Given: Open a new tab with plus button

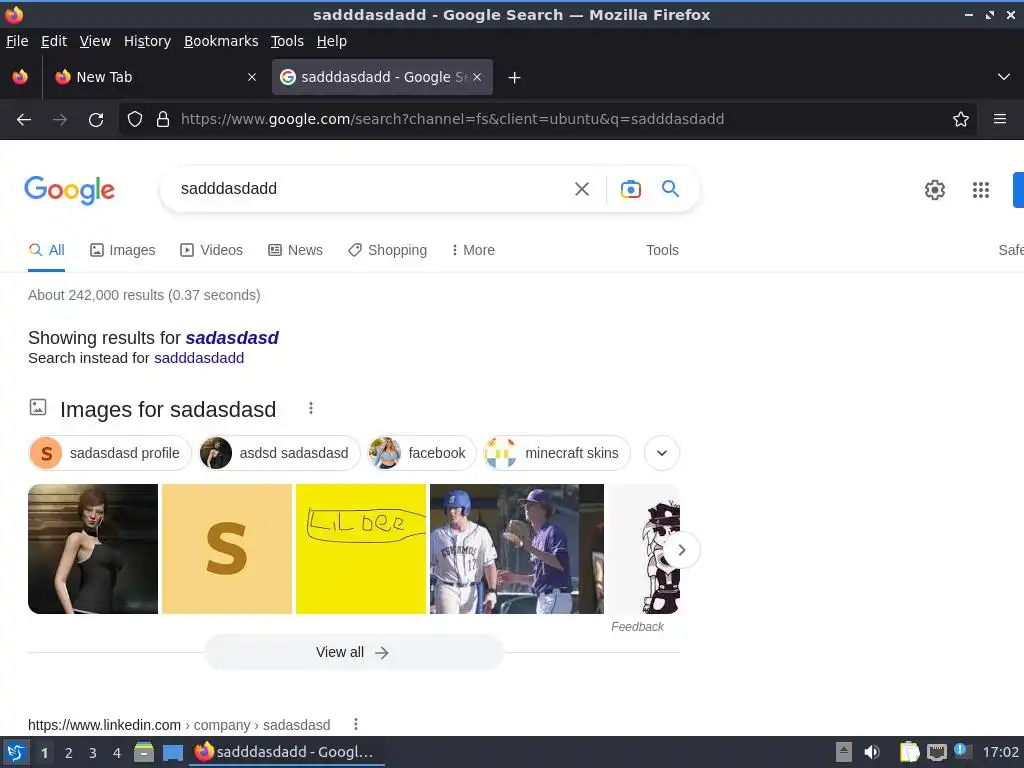Looking at the screenshot, I should click(x=515, y=78).
